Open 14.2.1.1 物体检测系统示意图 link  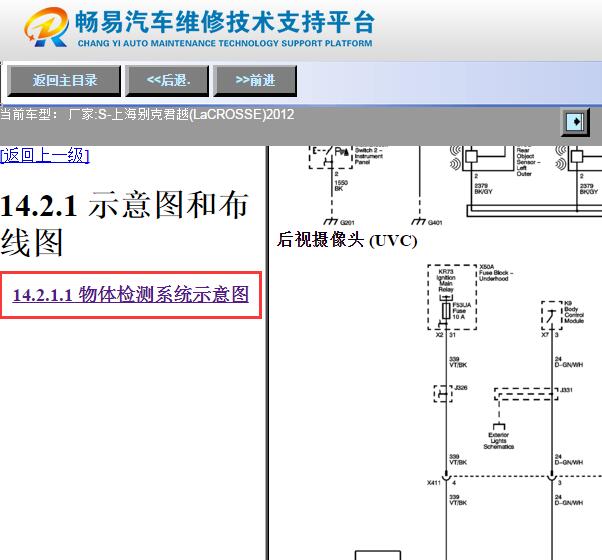click(x=131, y=295)
